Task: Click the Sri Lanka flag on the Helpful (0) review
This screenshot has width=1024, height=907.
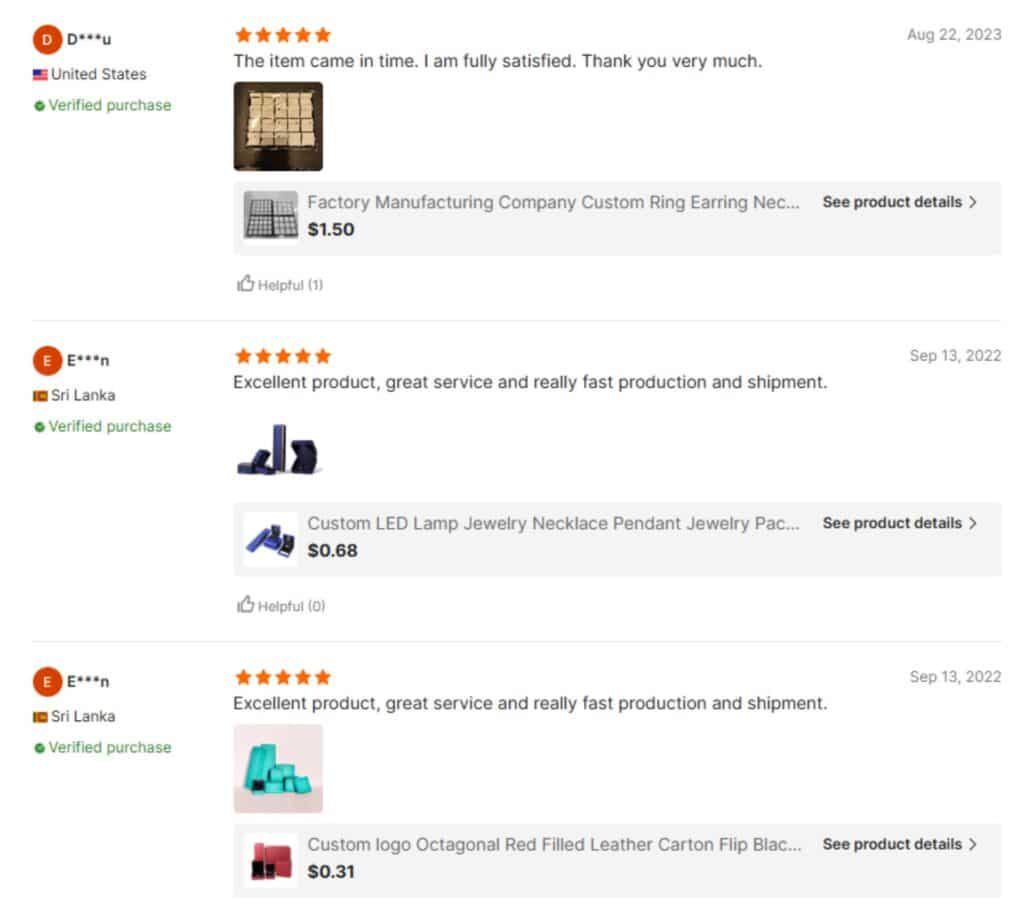Action: 40,396
